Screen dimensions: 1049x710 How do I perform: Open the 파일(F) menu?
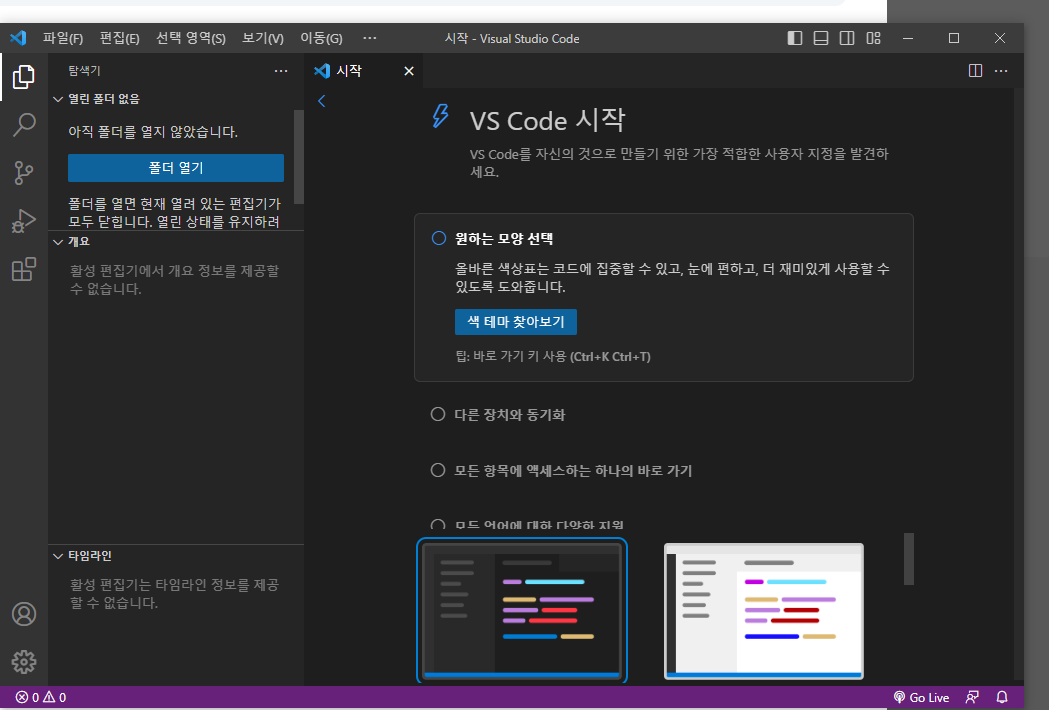pos(63,38)
